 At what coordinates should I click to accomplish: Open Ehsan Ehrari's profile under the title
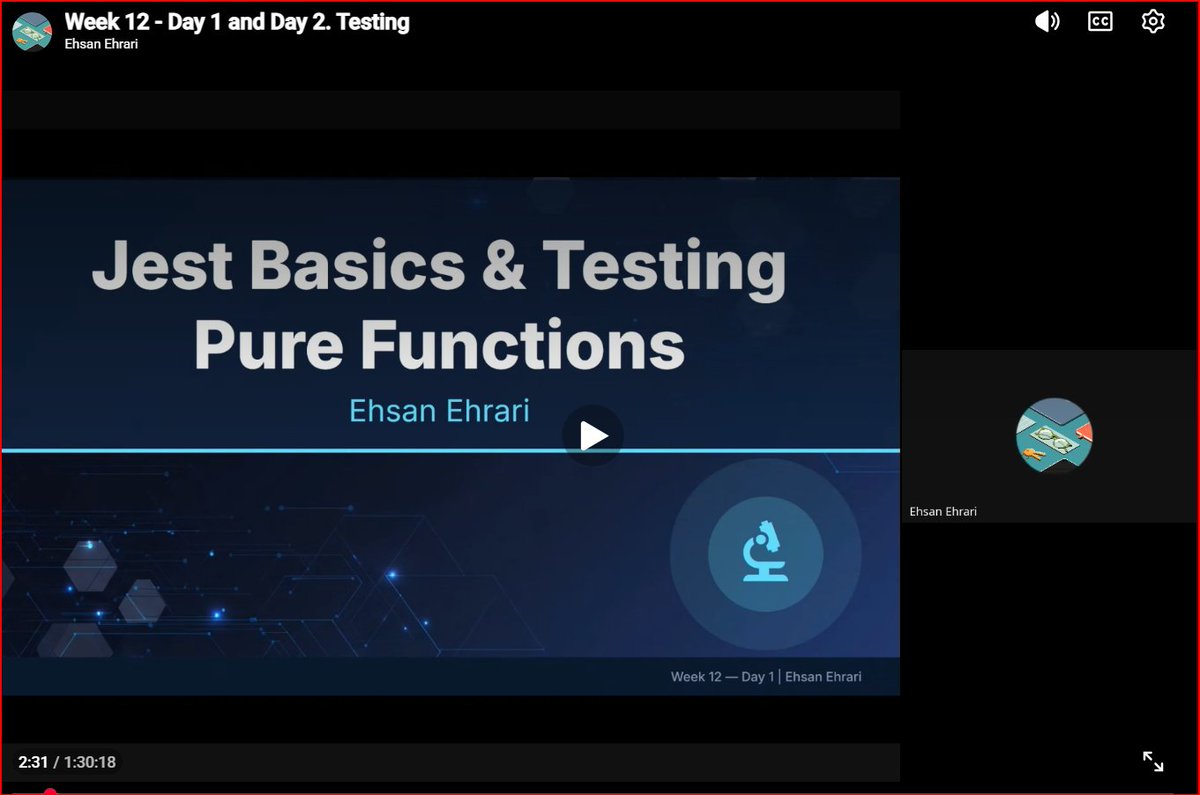[x=101, y=44]
